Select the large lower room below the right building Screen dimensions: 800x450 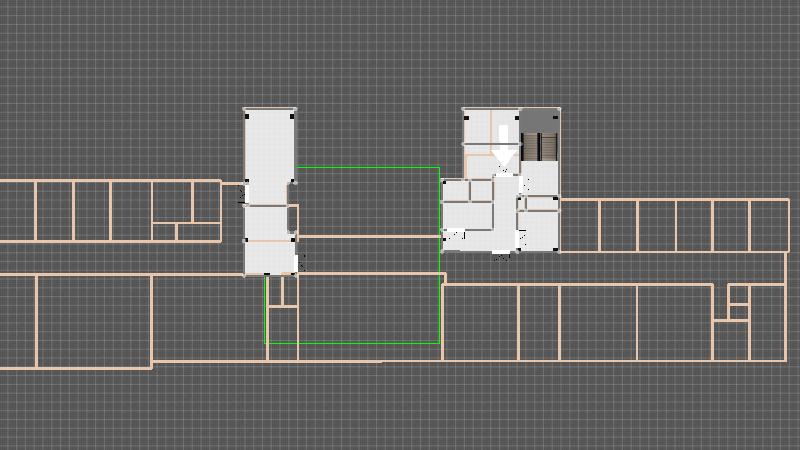pyautogui.click(x=481, y=321)
